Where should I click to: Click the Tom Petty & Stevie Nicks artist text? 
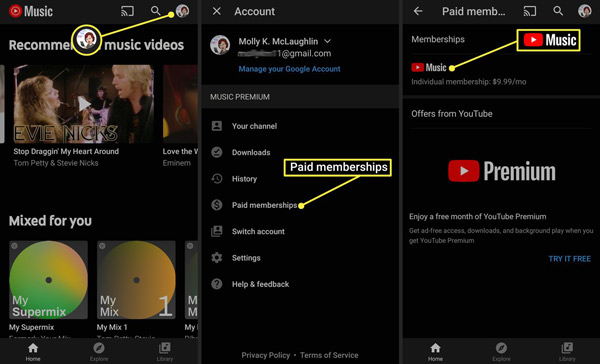coord(56,163)
